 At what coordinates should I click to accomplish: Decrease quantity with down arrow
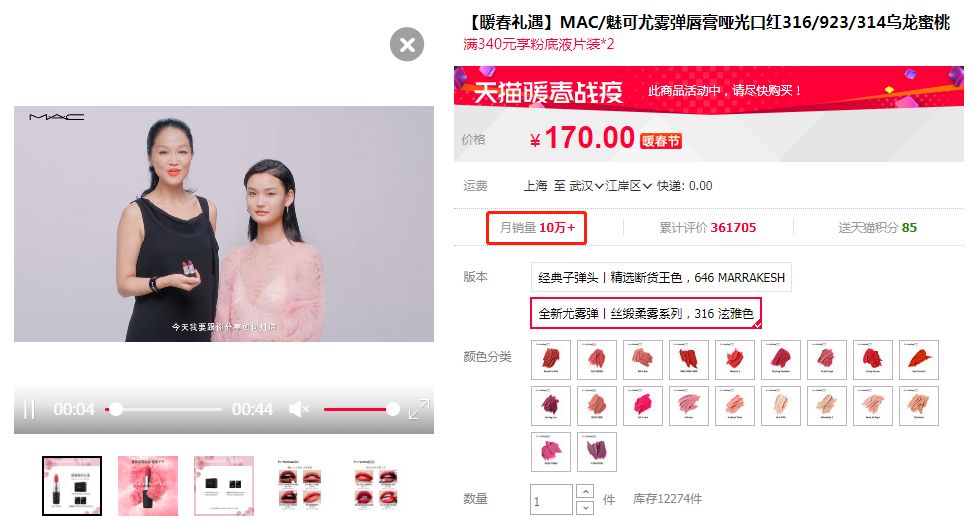pos(585,507)
